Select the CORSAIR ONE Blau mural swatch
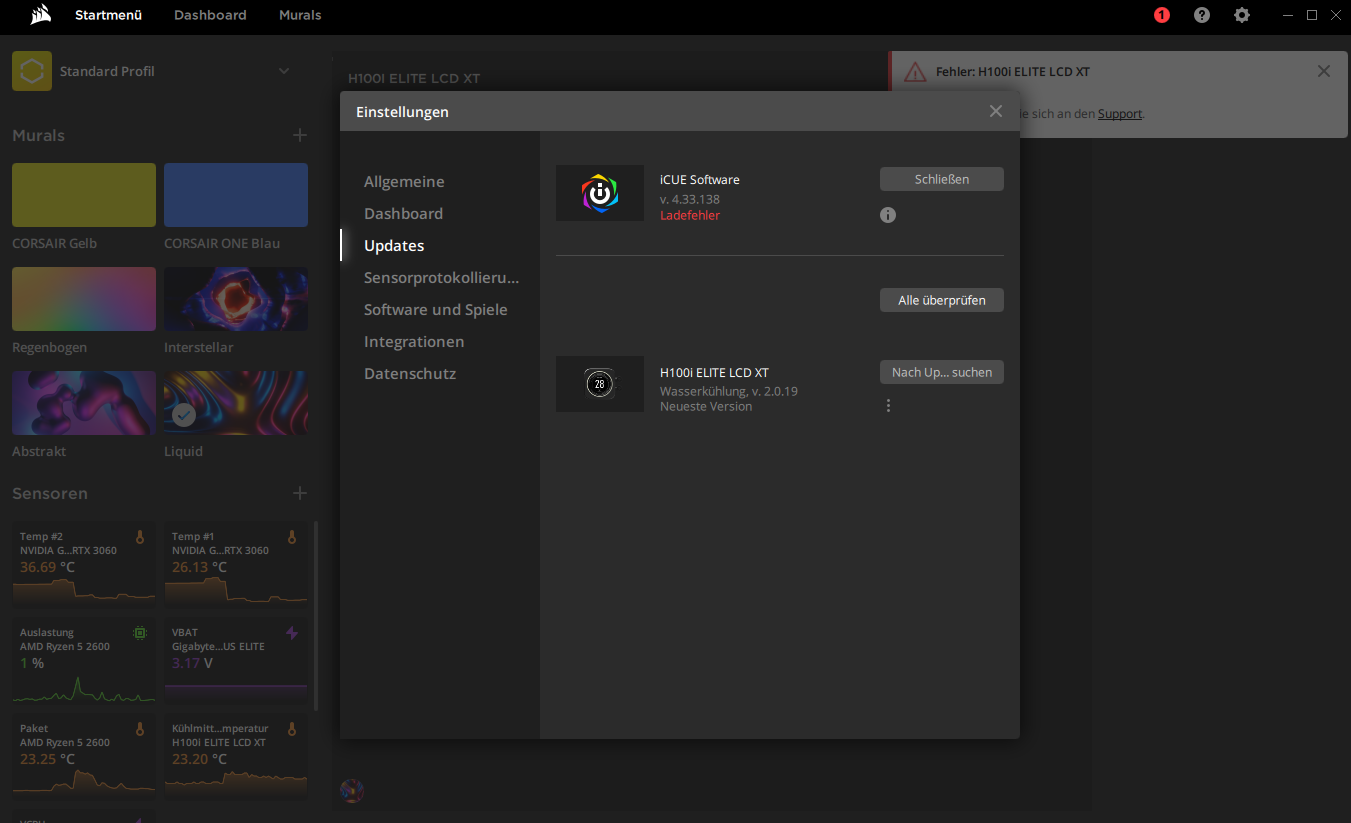This screenshot has width=1351, height=823. 236,195
